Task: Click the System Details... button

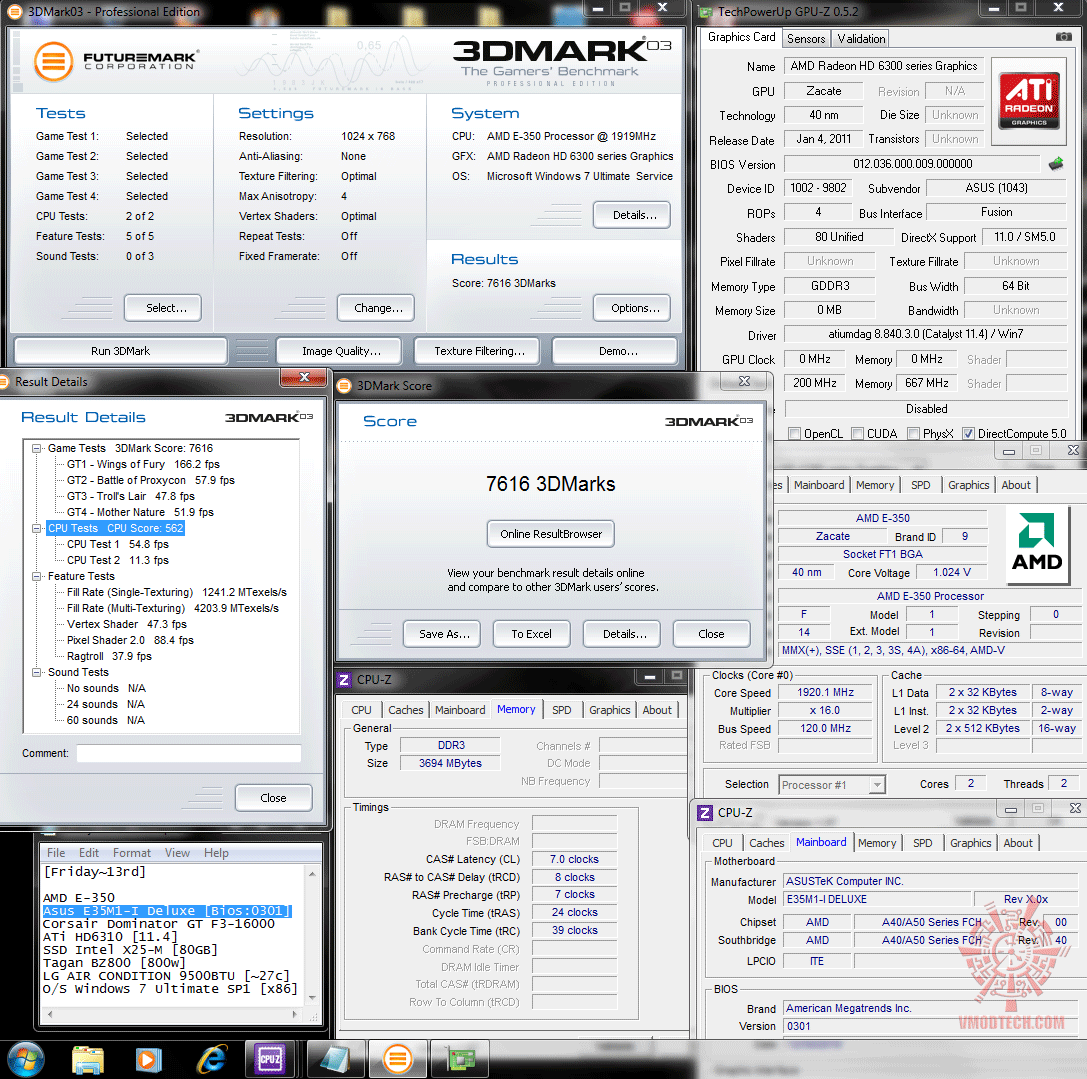Action: point(634,215)
